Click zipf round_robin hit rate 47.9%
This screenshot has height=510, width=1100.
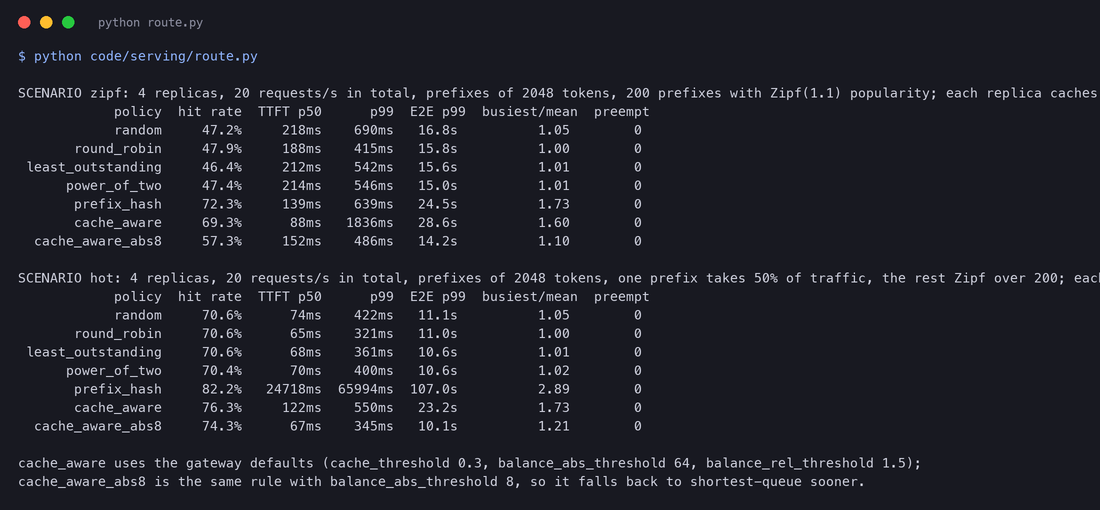coord(222,149)
